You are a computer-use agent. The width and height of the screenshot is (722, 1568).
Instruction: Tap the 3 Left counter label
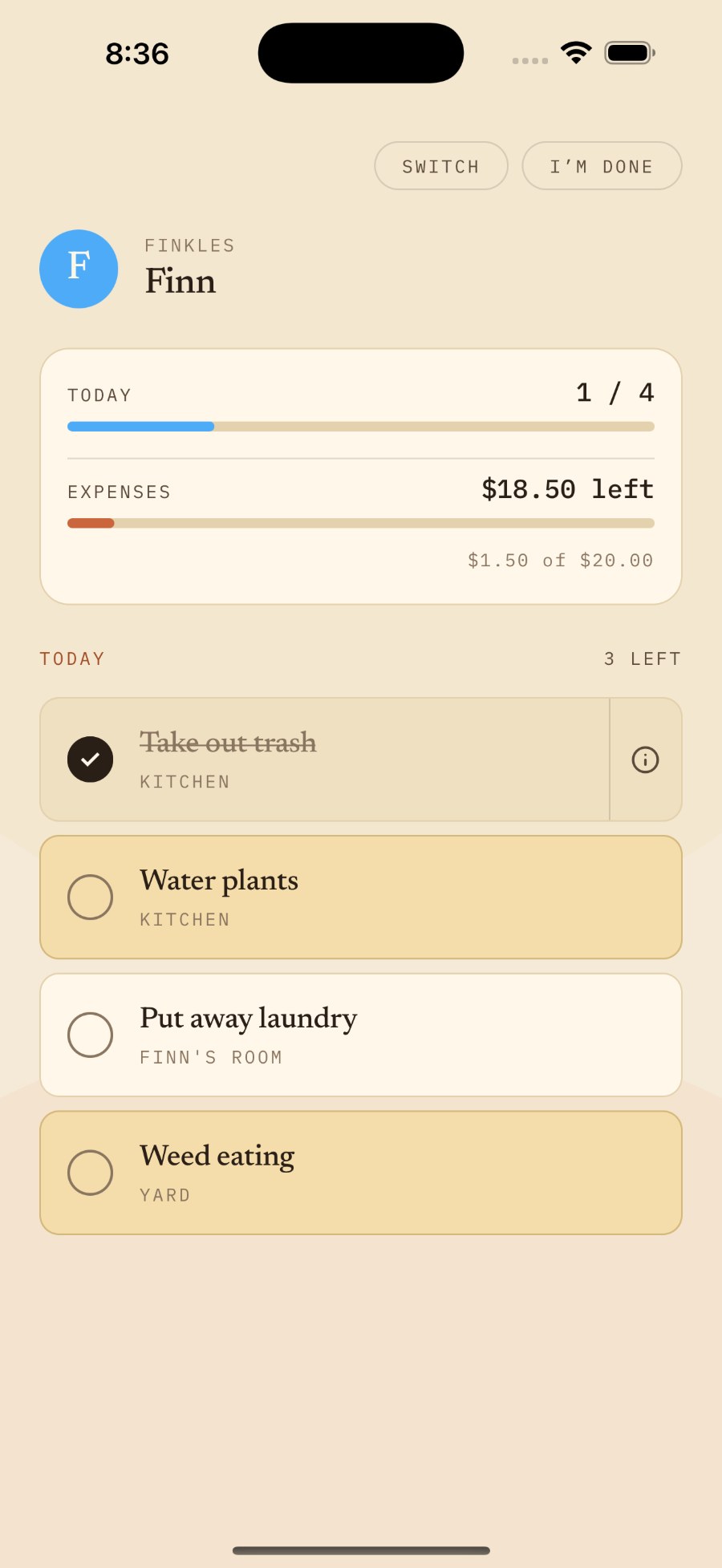coord(642,659)
